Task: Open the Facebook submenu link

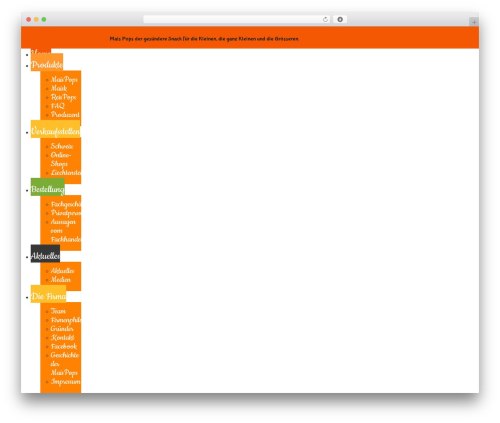Action: [64, 346]
